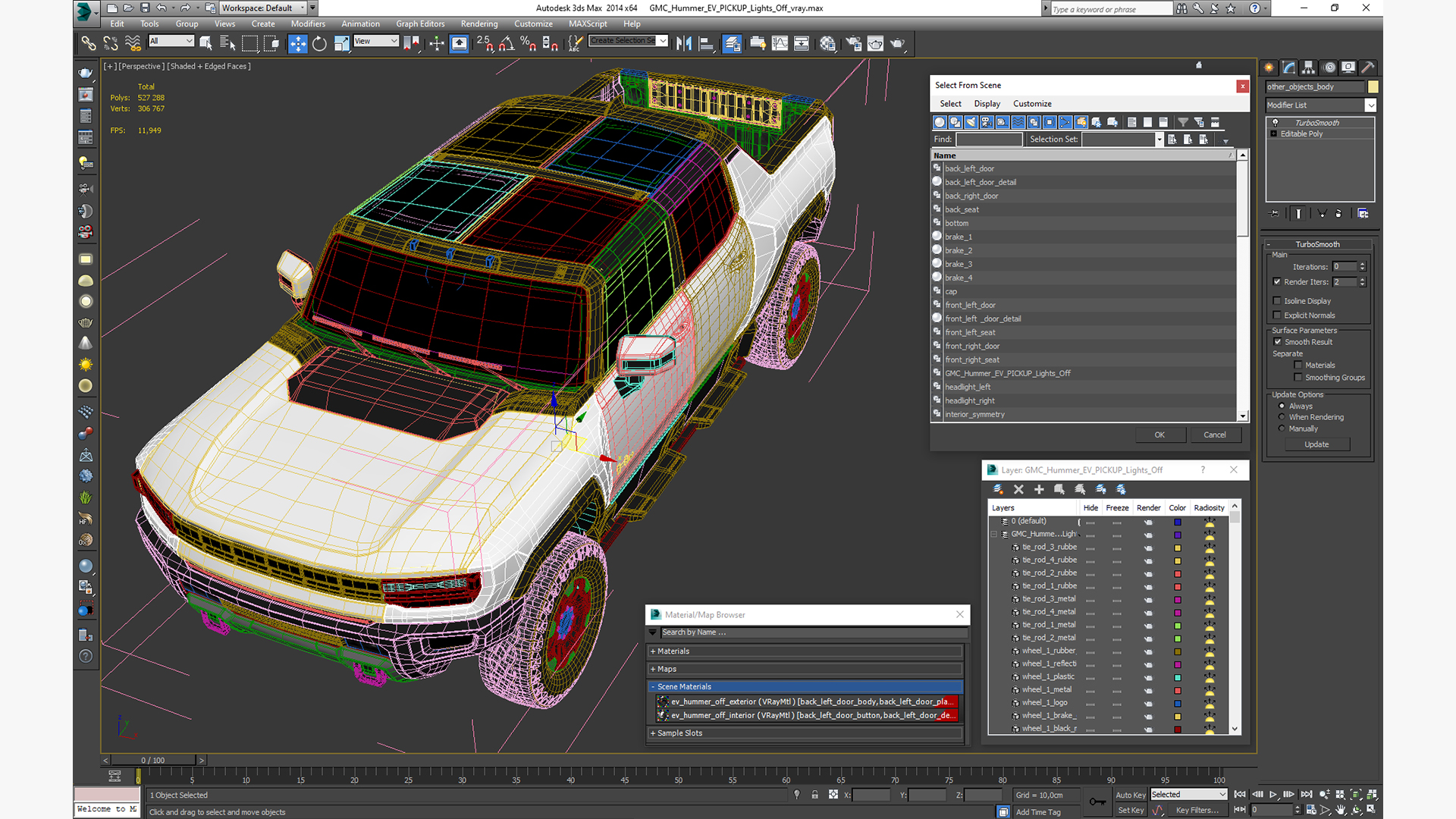Activate Select and Move tool
The width and height of the screenshot is (1456, 819).
point(298,43)
